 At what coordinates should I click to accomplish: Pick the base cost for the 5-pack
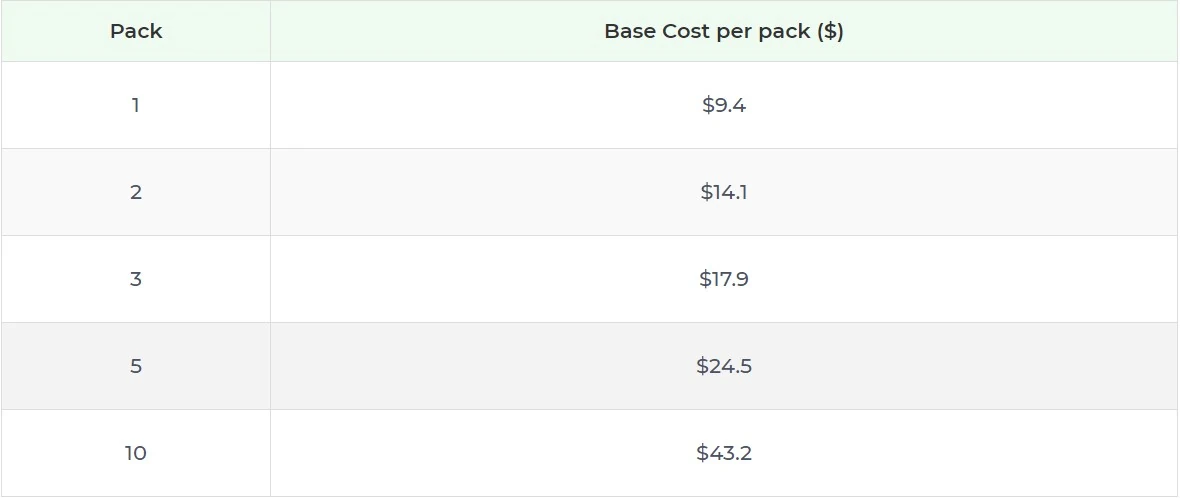tap(723, 366)
